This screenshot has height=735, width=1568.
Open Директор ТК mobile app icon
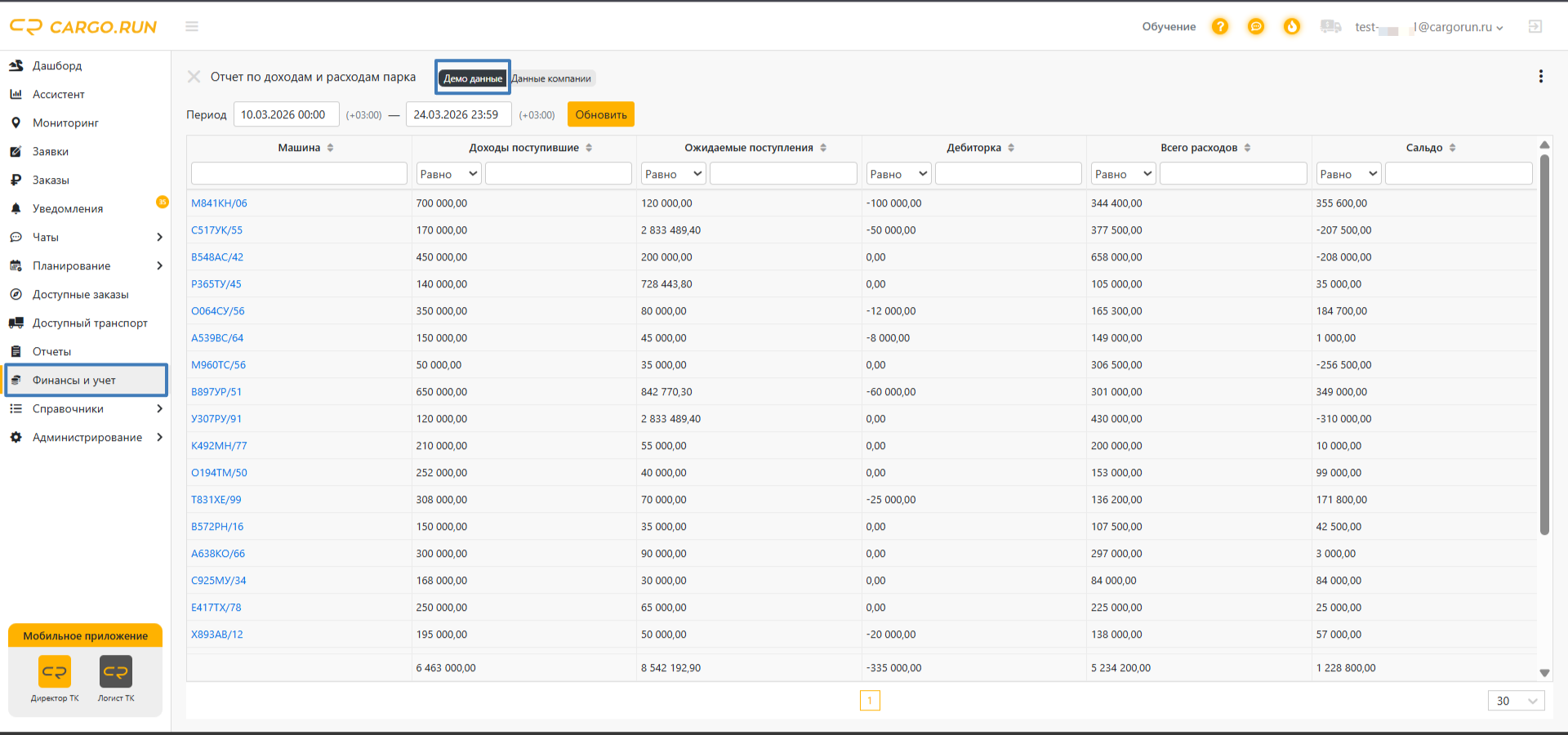pos(55,672)
